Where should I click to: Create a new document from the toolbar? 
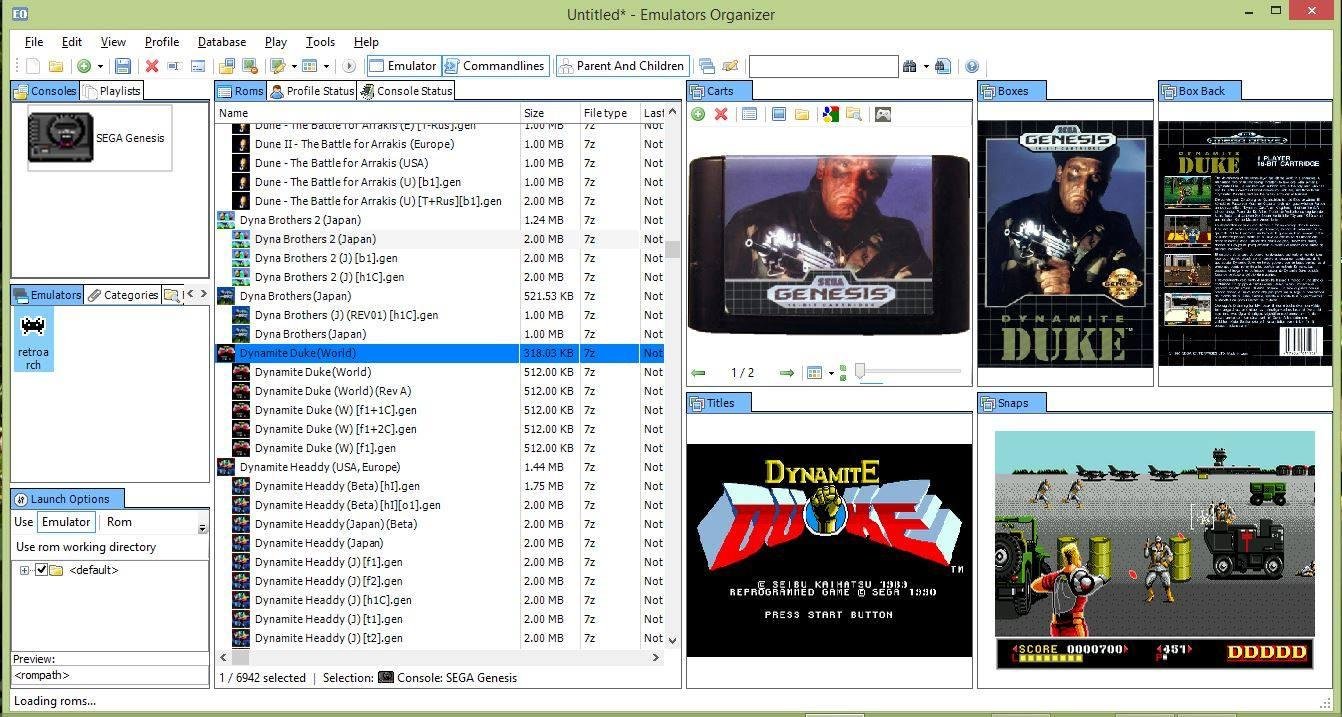coord(33,66)
